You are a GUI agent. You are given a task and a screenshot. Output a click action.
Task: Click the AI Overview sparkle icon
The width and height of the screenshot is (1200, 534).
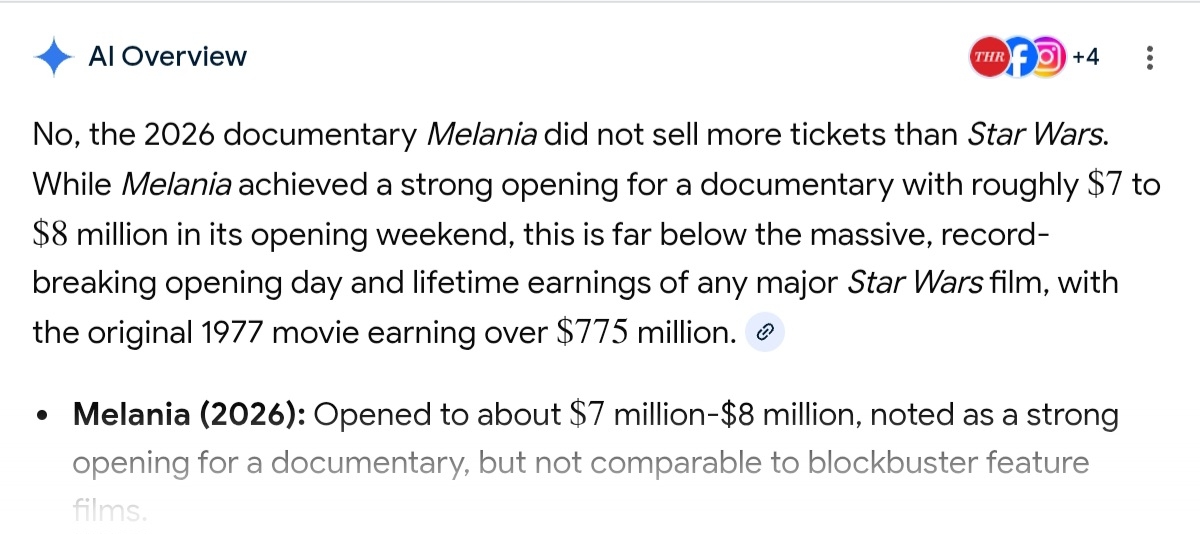coord(52,57)
